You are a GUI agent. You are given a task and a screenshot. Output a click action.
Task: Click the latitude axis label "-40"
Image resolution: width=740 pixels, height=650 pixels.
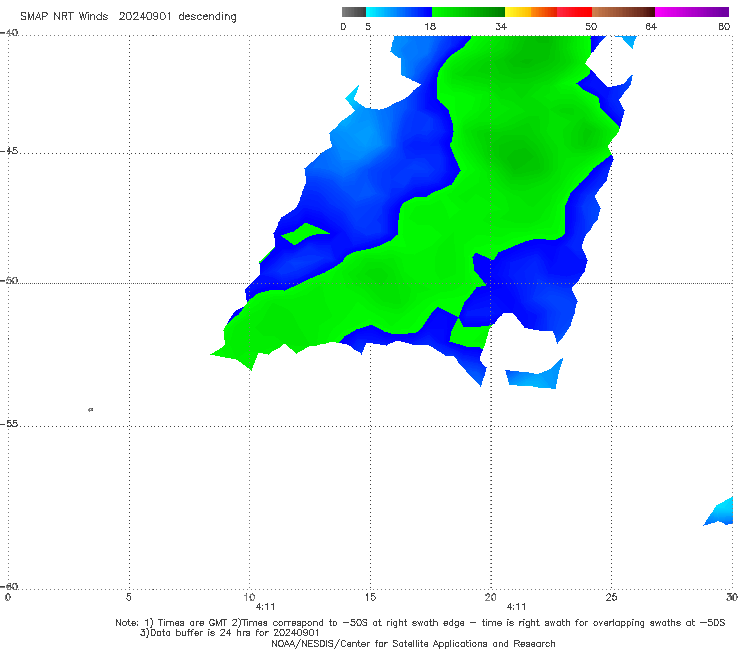(9, 33)
